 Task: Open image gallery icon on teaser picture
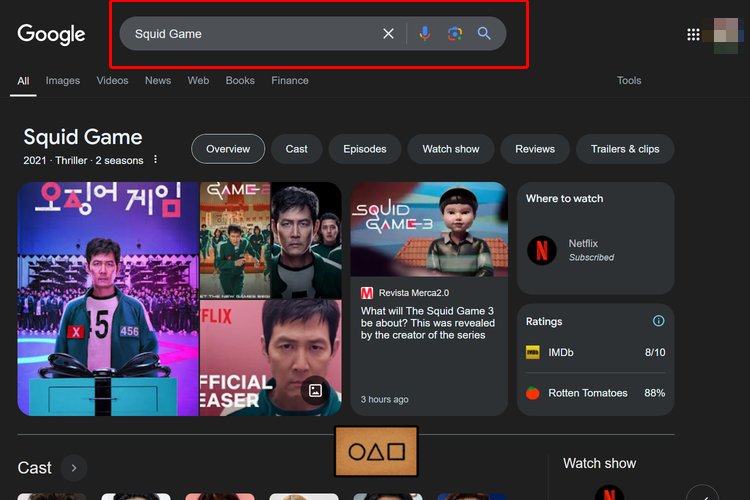click(315, 390)
